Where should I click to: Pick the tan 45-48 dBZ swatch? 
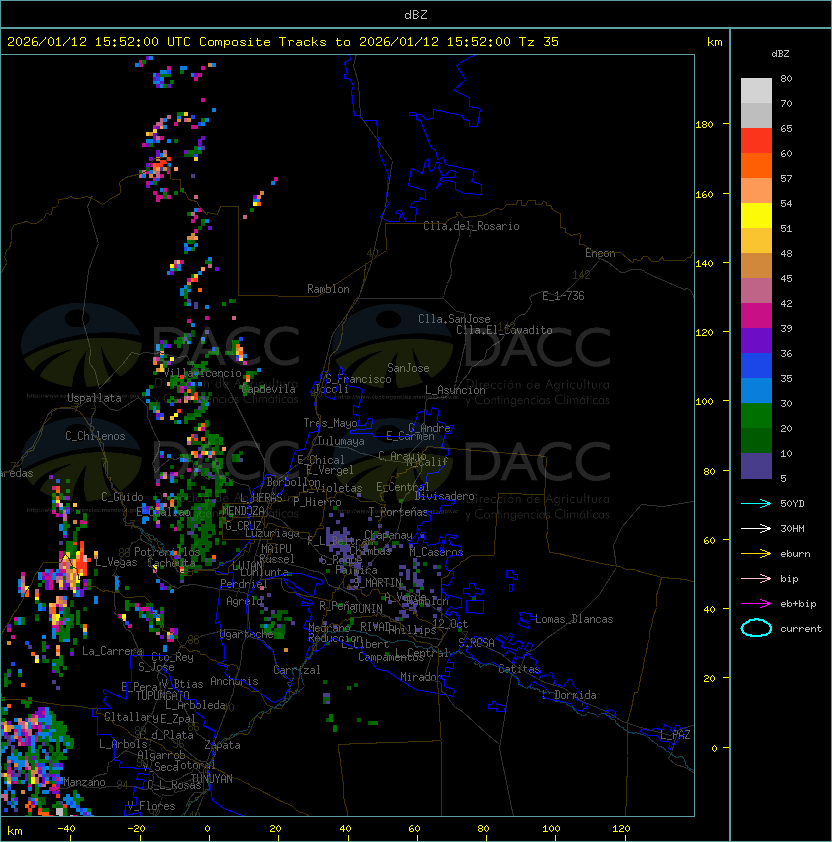756,265
